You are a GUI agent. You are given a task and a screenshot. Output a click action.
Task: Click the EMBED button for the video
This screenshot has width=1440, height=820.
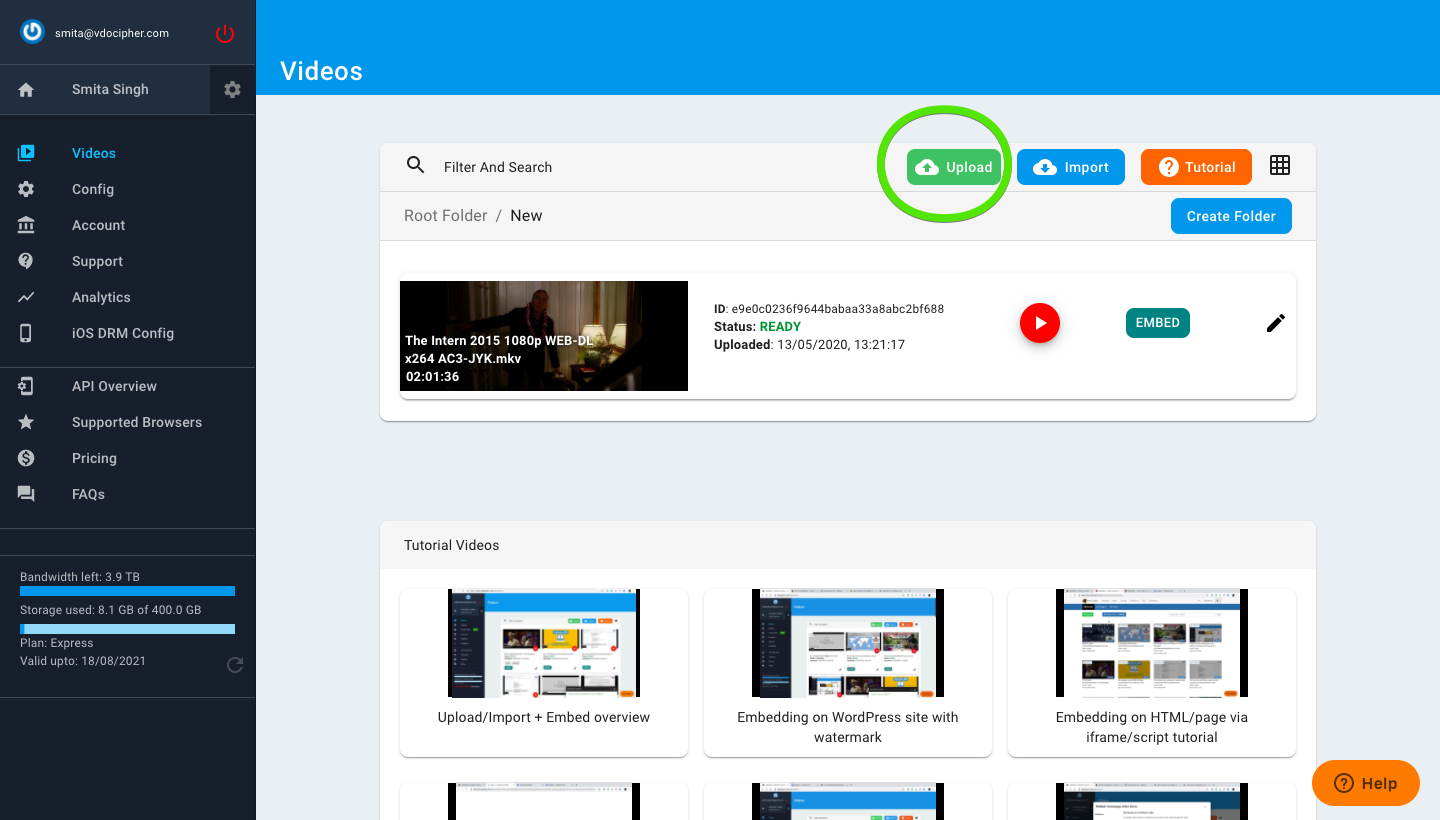pyautogui.click(x=1157, y=323)
